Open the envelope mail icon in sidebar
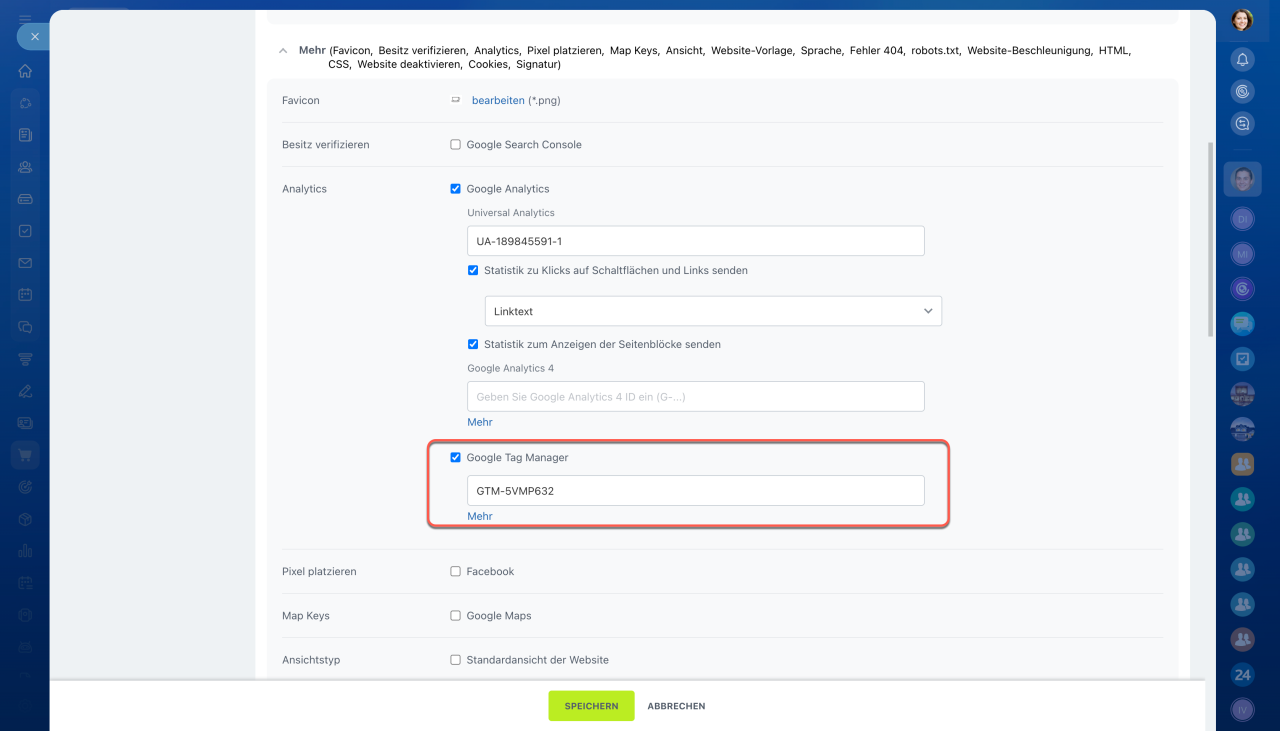This screenshot has height=731, width=1280. coord(25,263)
